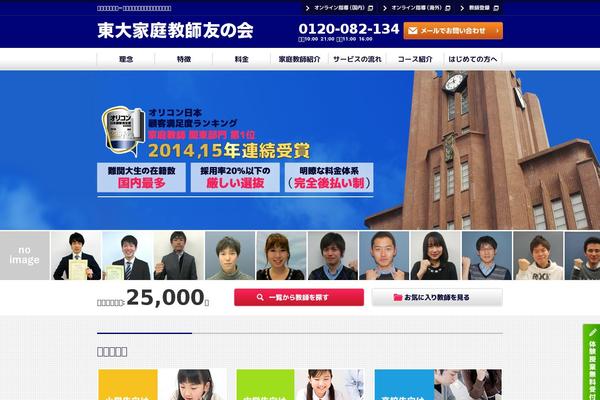Open the yellow elementary student course card
The height and width of the screenshot is (400, 600).
point(162,384)
